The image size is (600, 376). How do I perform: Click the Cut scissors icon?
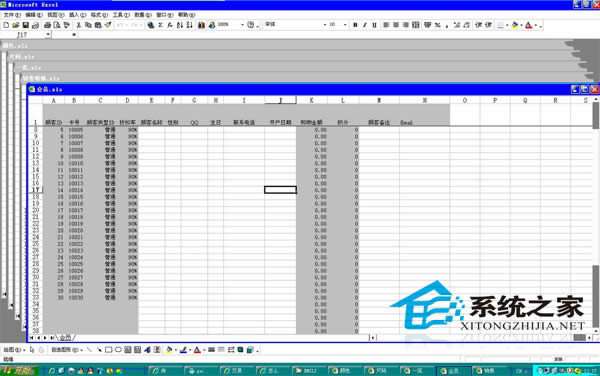pos(78,25)
